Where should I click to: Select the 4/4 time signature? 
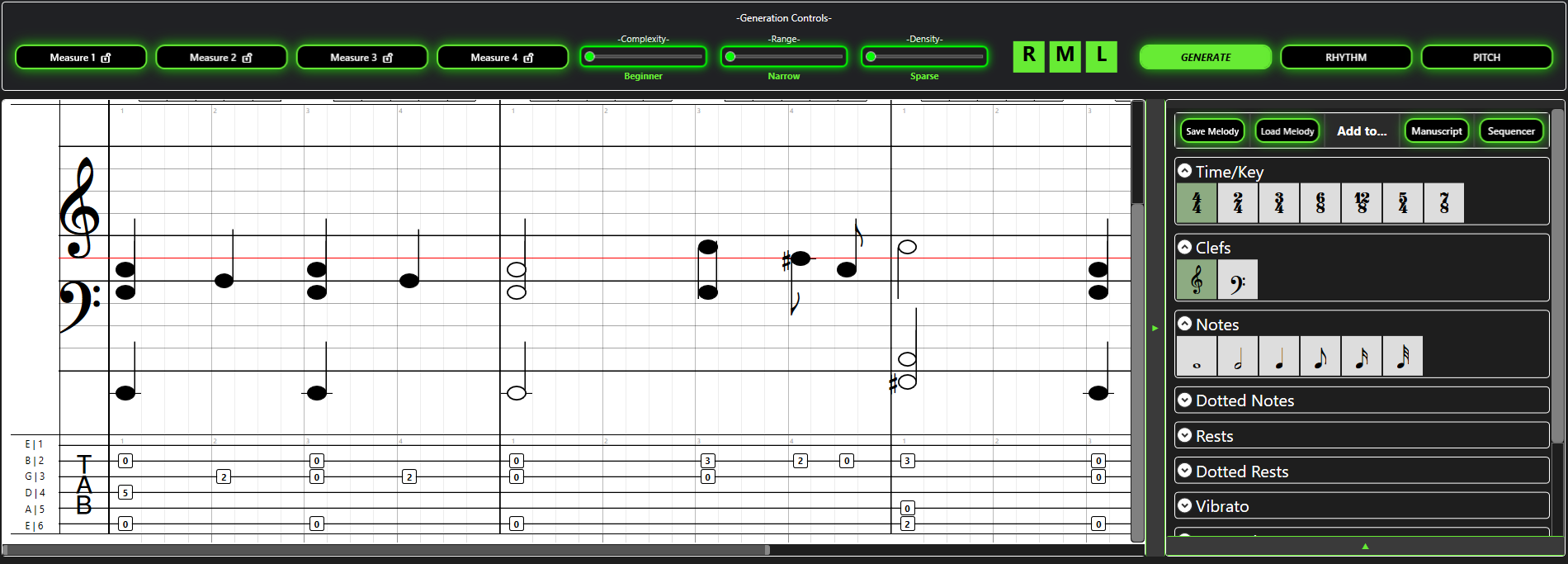coord(1197,203)
